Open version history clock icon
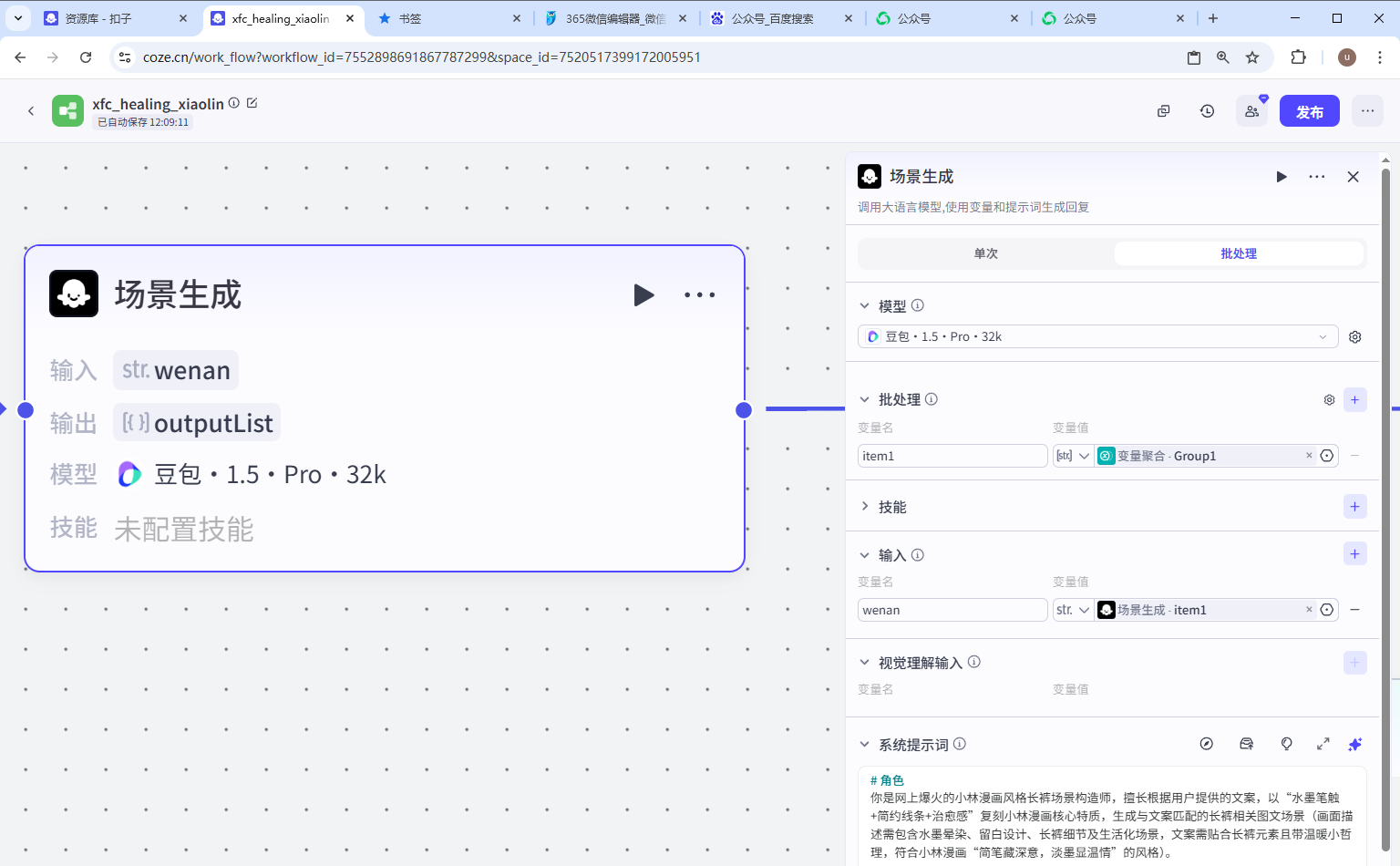1400x866 pixels. tap(1208, 111)
